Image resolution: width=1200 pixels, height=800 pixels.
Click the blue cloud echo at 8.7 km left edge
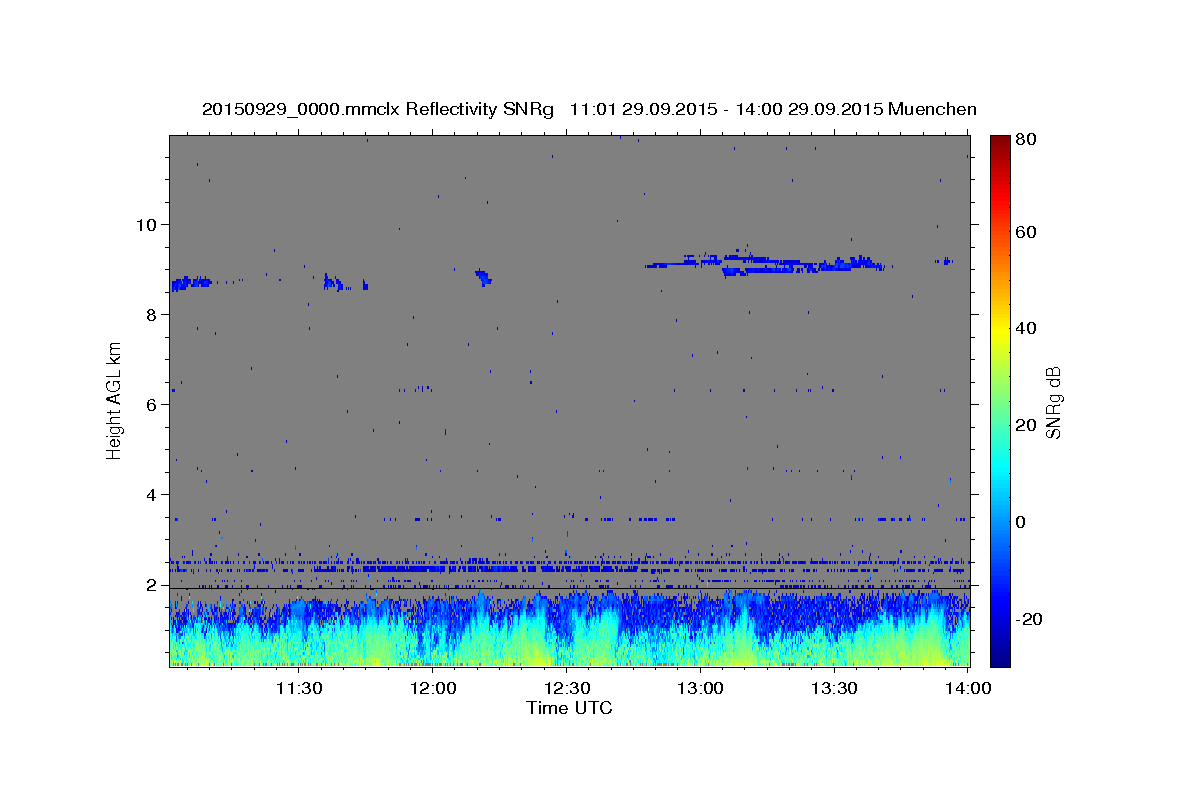coord(191,283)
